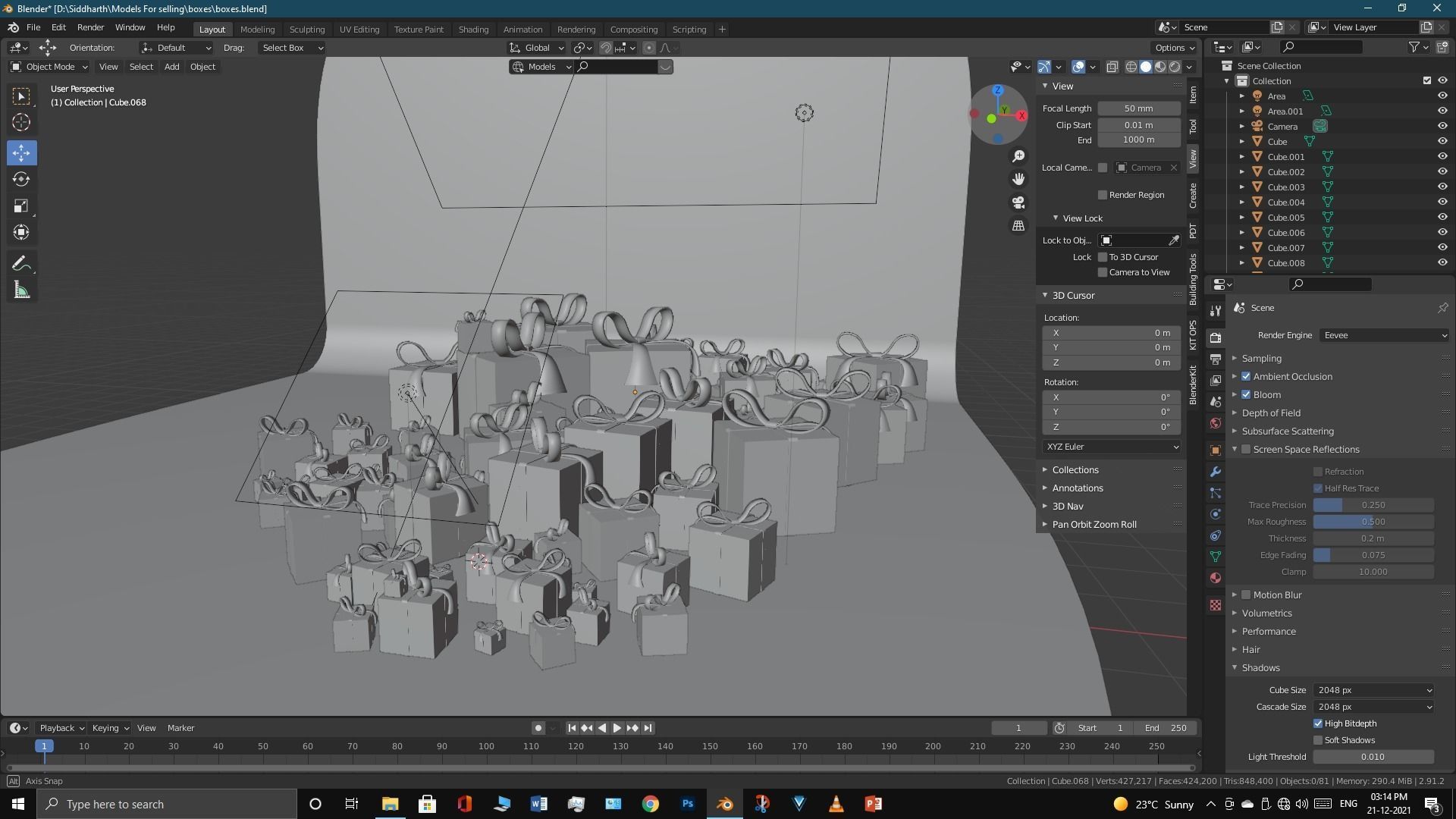Hide Cube.003 with its eye icon
The image size is (1456, 819).
point(1442,187)
